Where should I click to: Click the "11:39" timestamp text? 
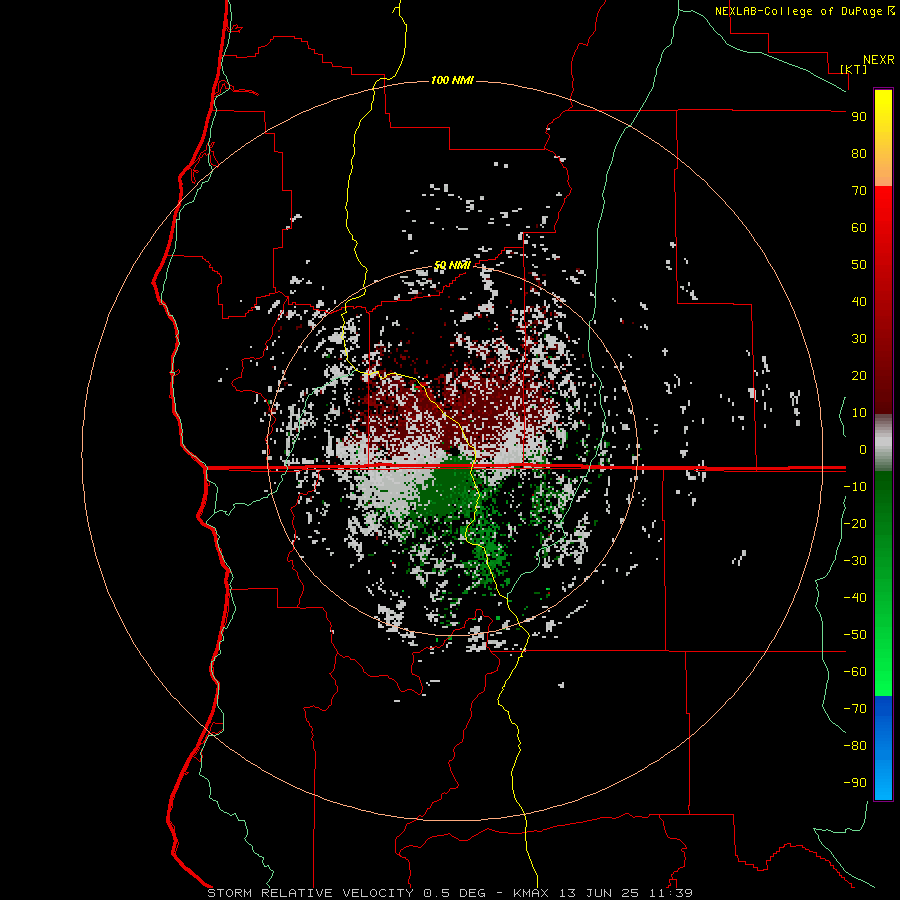point(670,893)
